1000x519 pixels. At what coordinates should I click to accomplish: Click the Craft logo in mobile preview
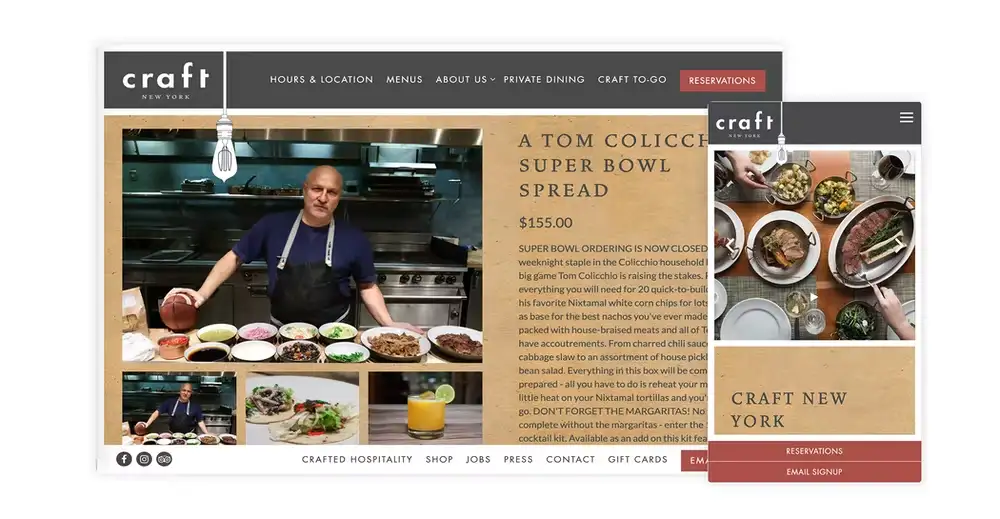point(744,123)
